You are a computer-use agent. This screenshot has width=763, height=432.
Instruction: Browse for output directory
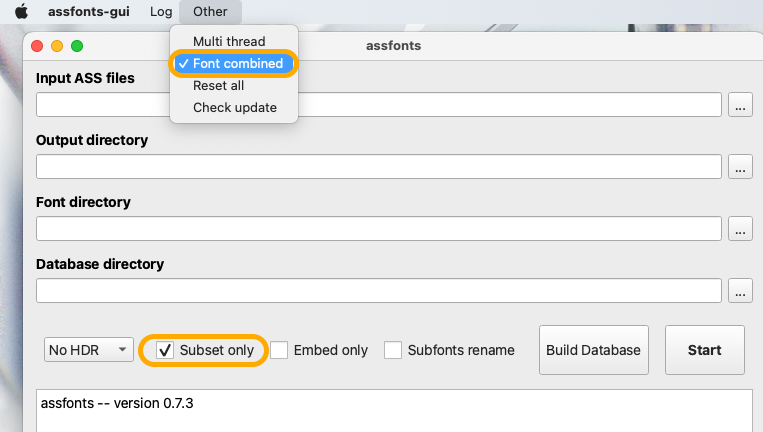[740, 167]
